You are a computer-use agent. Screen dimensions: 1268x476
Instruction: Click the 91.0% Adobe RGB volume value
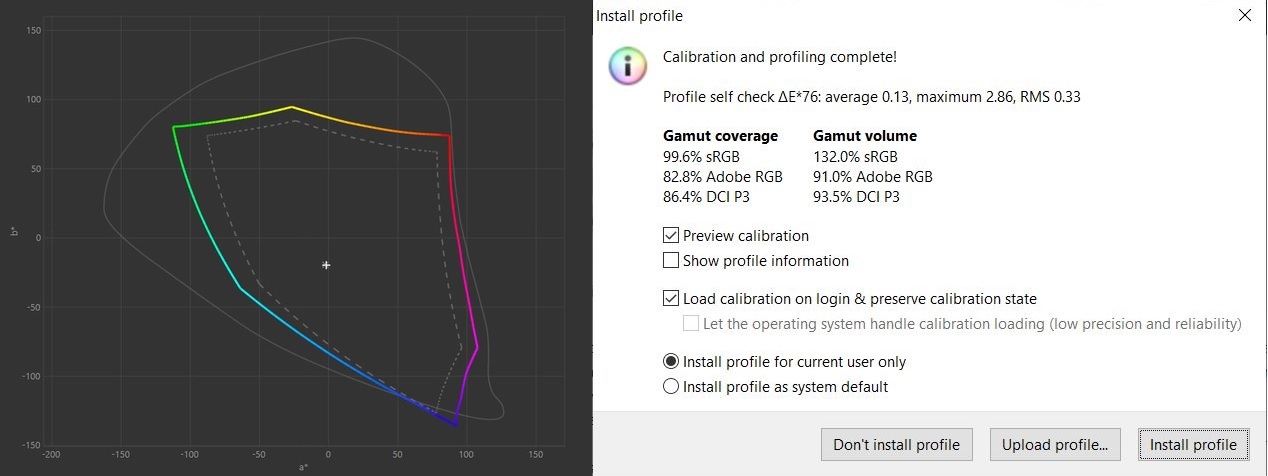pos(873,177)
